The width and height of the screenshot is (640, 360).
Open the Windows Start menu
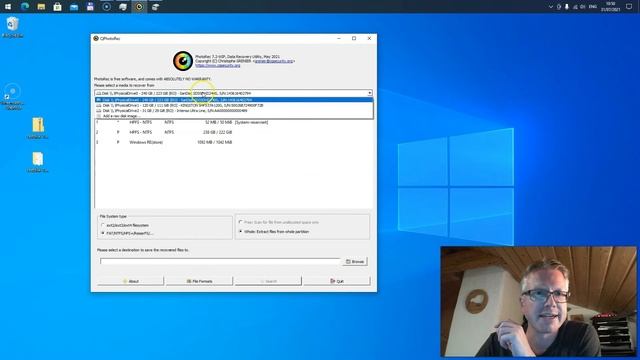(8, 7)
